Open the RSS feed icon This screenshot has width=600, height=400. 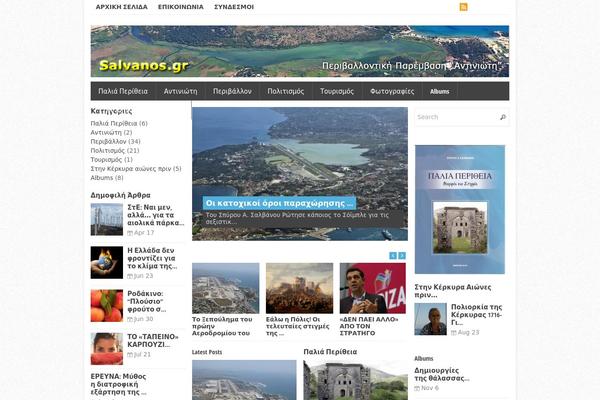click(463, 7)
